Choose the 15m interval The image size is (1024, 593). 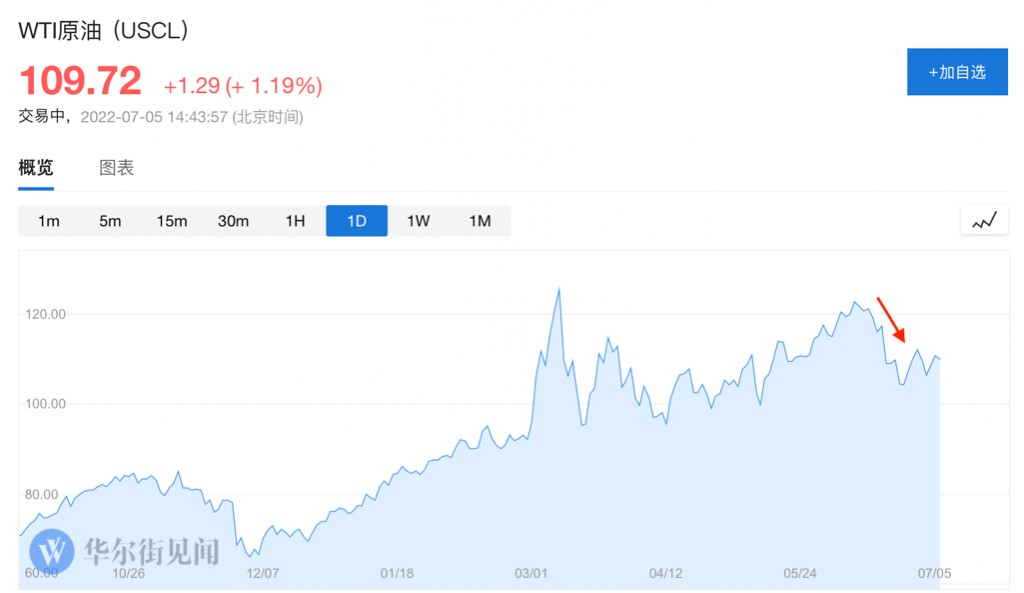[x=172, y=221]
